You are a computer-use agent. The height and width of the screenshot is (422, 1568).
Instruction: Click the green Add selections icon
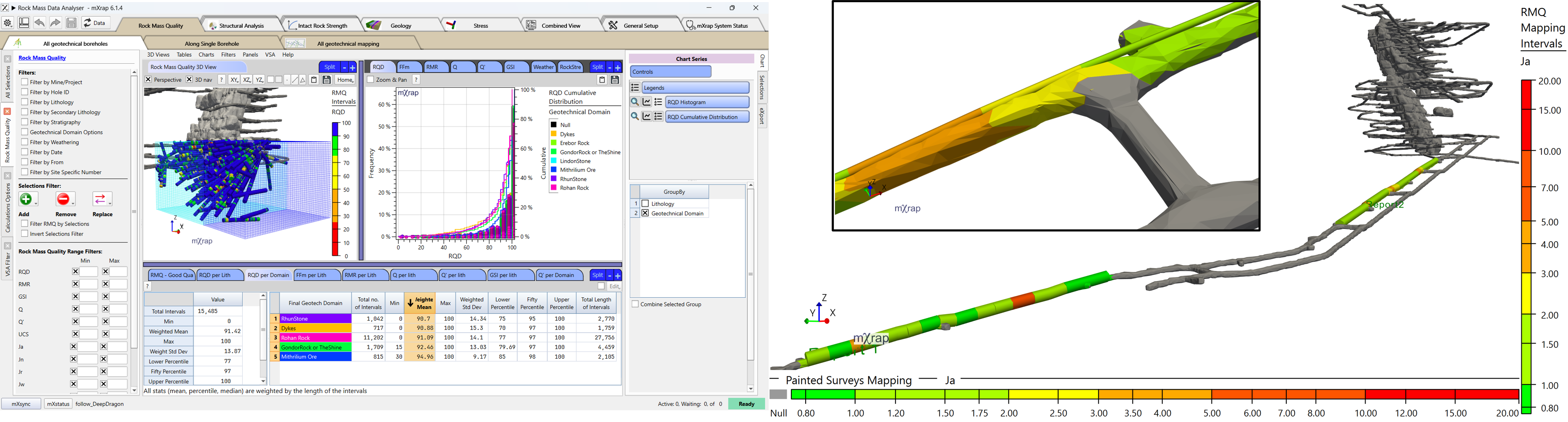click(x=27, y=199)
